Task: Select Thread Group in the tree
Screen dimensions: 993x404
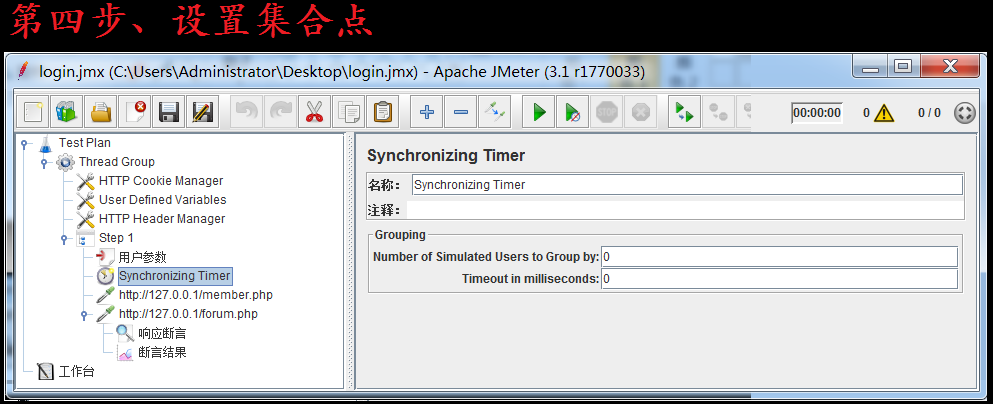Action: click(x=117, y=161)
